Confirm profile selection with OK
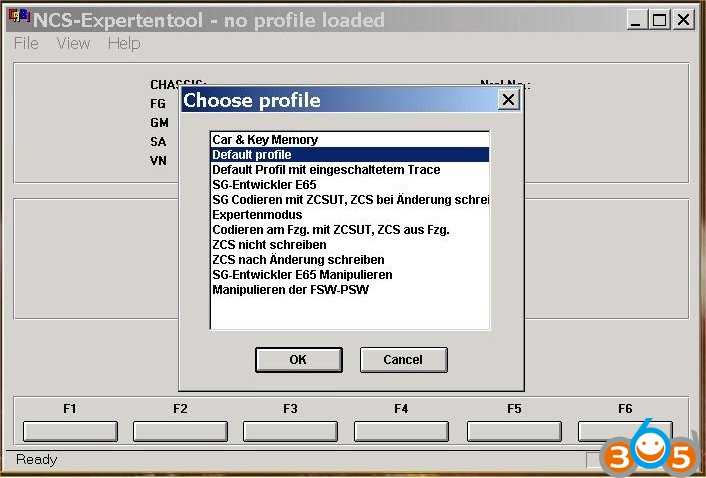Image resolution: width=706 pixels, height=478 pixels. pyautogui.click(x=298, y=360)
